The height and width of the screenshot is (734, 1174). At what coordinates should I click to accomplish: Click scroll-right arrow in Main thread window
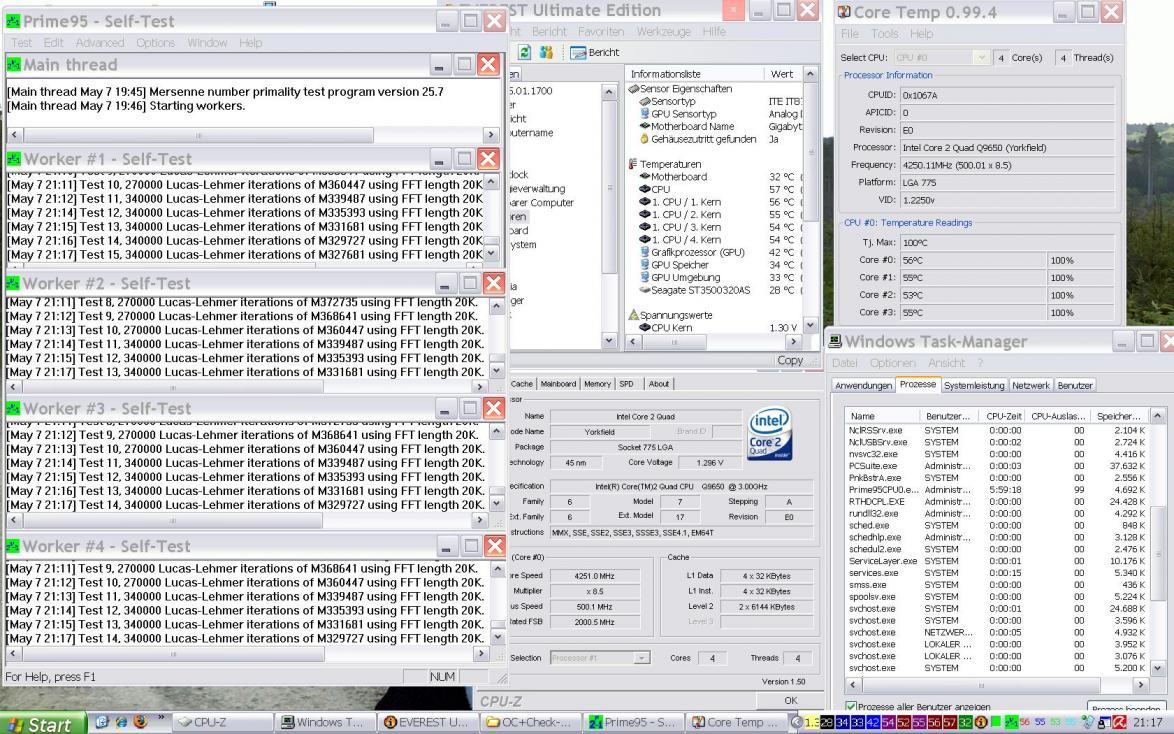pos(490,135)
